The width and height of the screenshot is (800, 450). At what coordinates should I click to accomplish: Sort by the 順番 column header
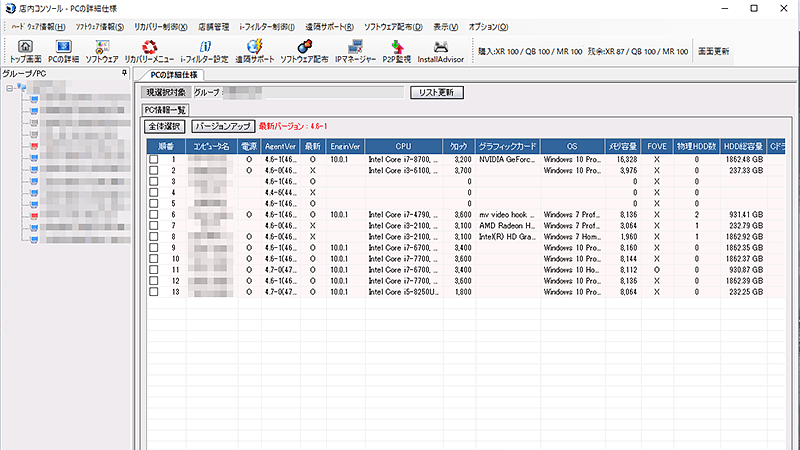coord(166,146)
